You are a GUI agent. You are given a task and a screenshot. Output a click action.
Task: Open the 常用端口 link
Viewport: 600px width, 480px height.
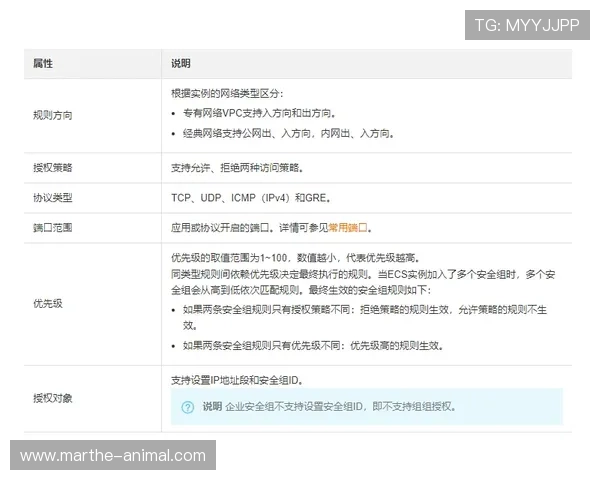coord(347,228)
